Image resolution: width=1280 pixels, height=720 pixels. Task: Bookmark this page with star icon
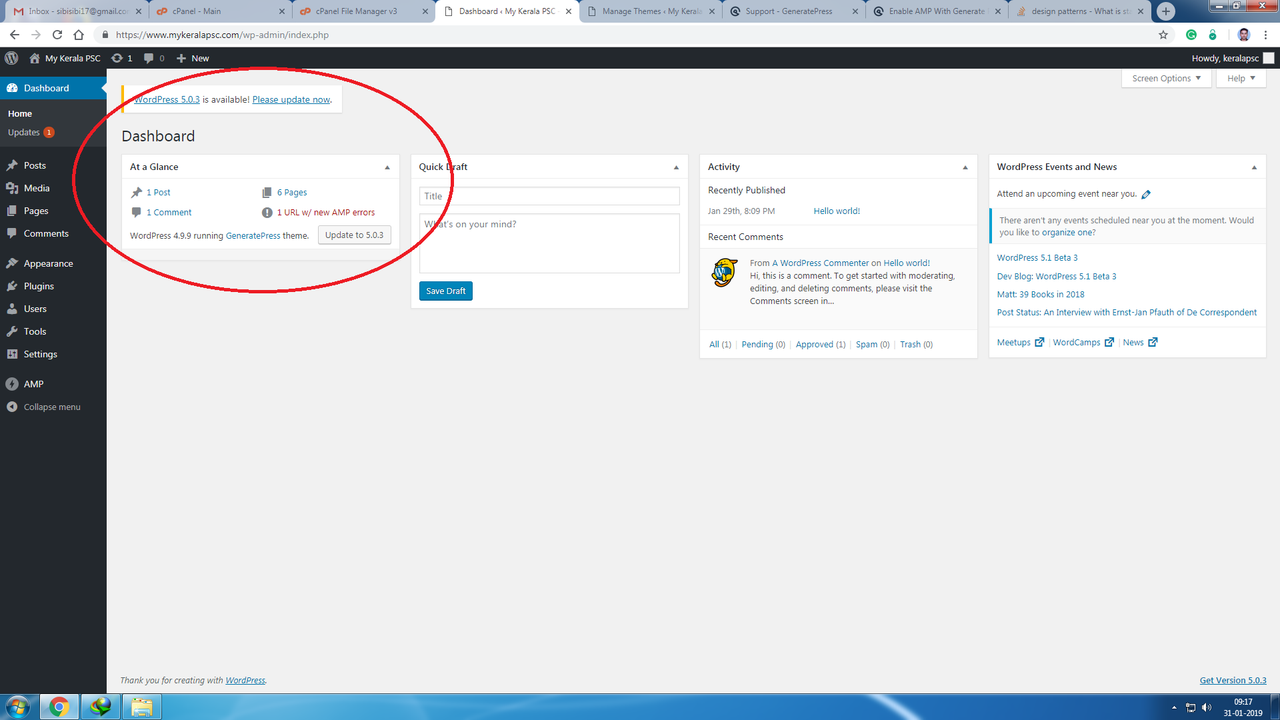(1163, 35)
